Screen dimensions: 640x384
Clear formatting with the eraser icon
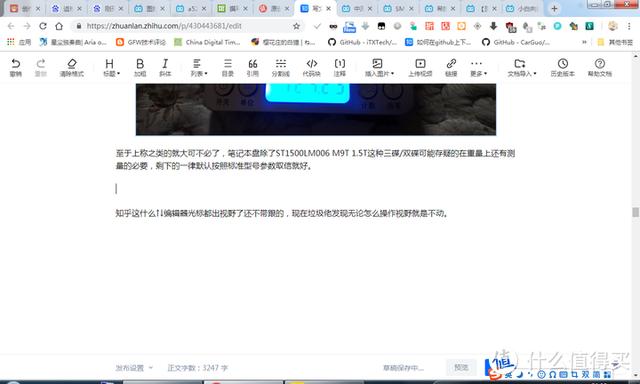pyautogui.click(x=72, y=67)
